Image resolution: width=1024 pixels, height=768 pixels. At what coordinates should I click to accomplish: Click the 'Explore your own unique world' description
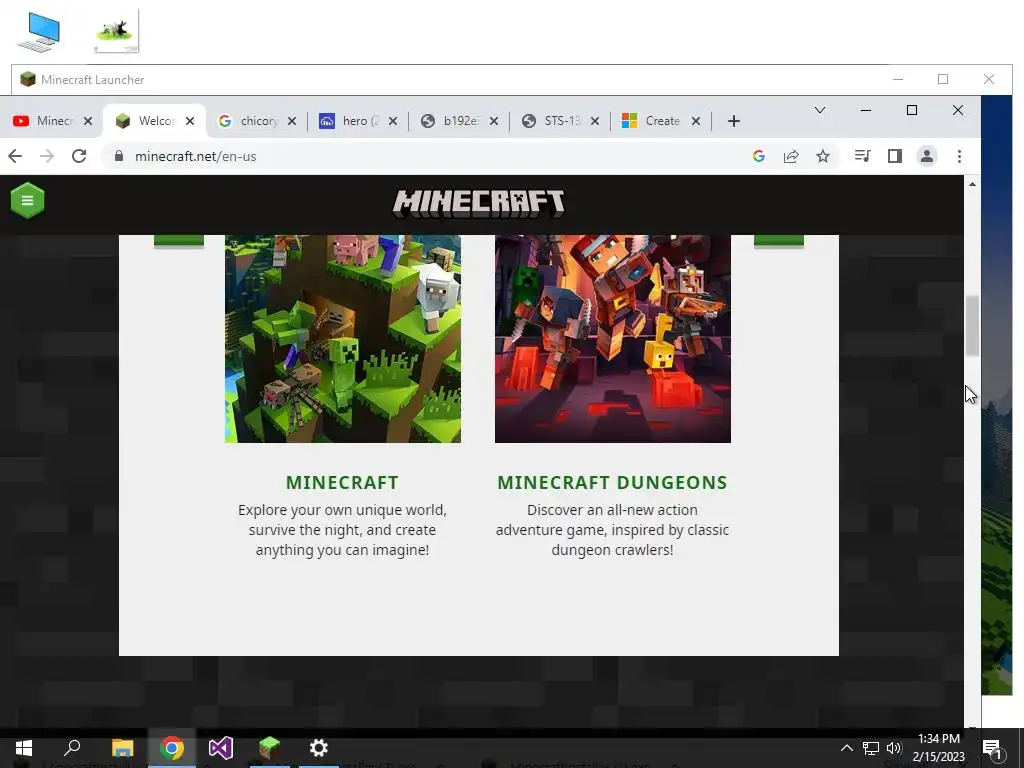click(x=342, y=530)
